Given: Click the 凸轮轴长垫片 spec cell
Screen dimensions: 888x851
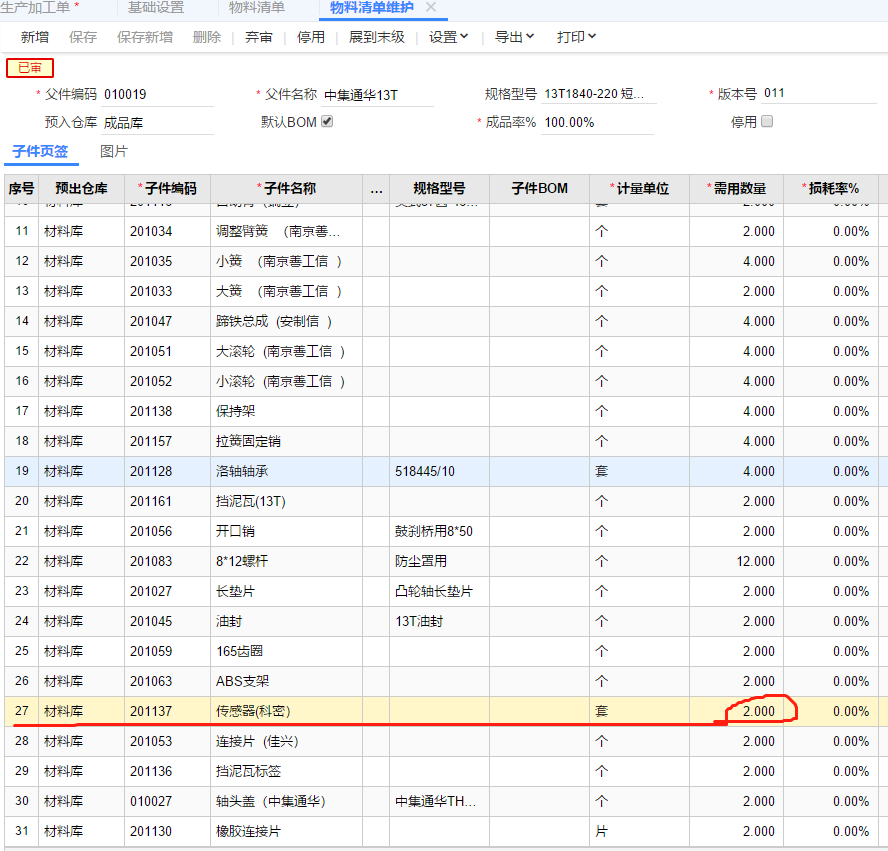Looking at the screenshot, I should click(x=439, y=592).
